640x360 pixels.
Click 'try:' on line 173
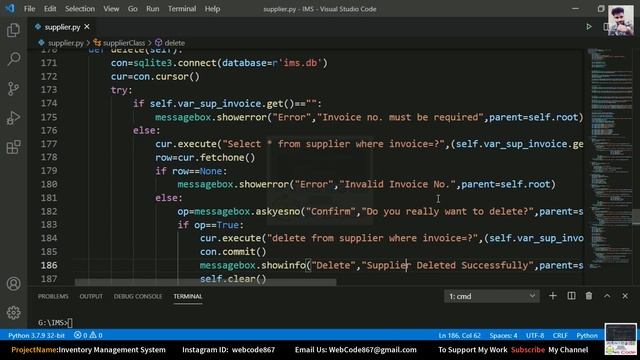tap(122, 90)
